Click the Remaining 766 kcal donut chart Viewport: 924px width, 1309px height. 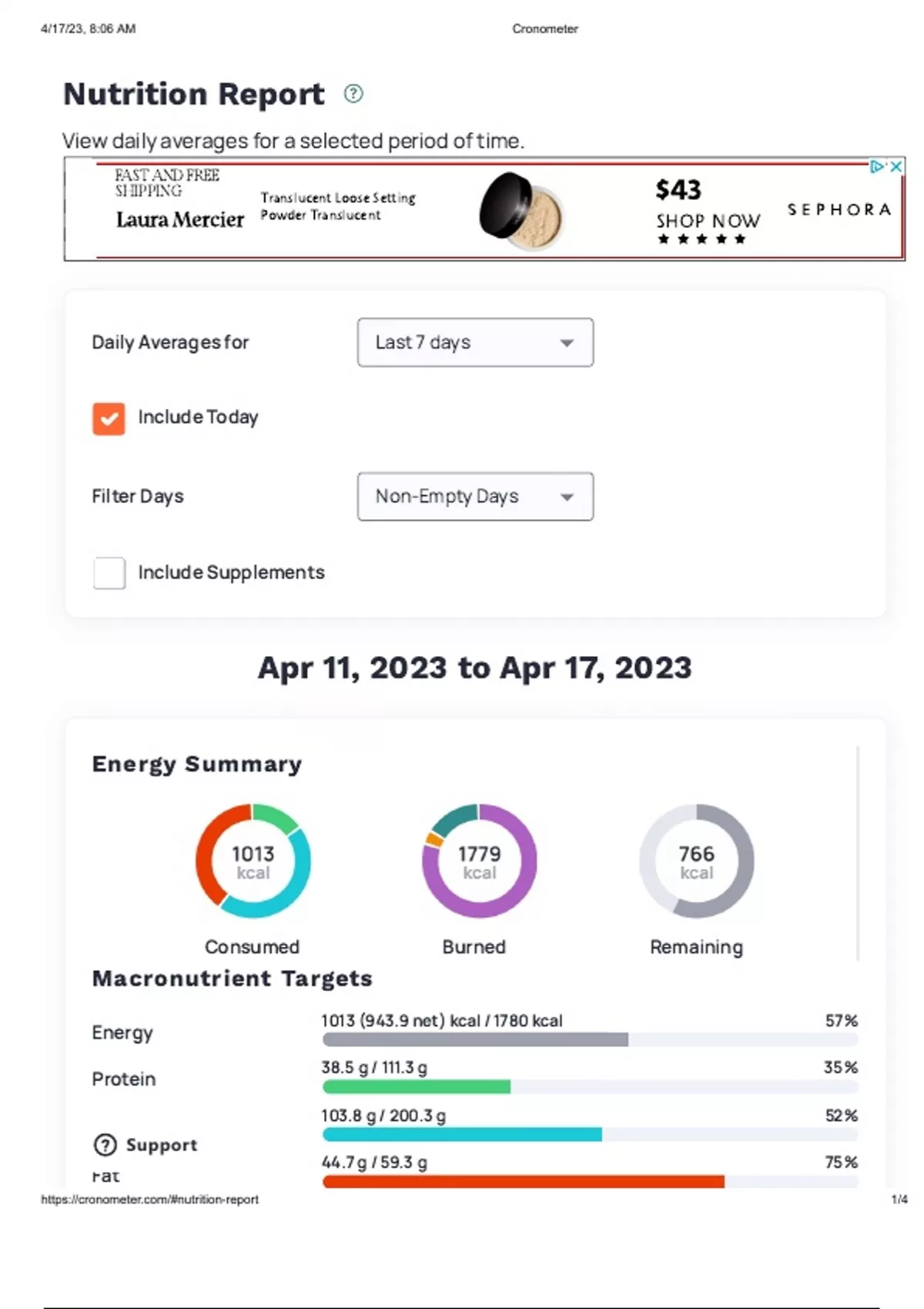696,861
